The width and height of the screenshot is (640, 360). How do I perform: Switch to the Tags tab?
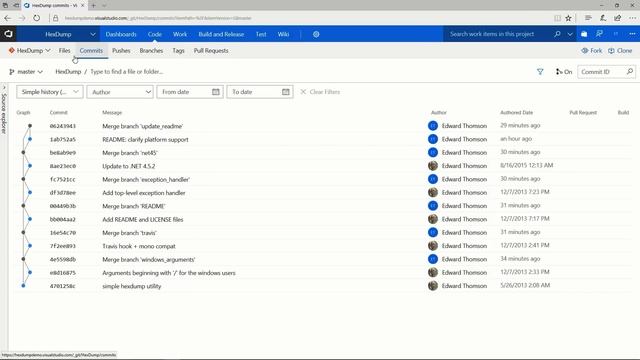coord(178,51)
